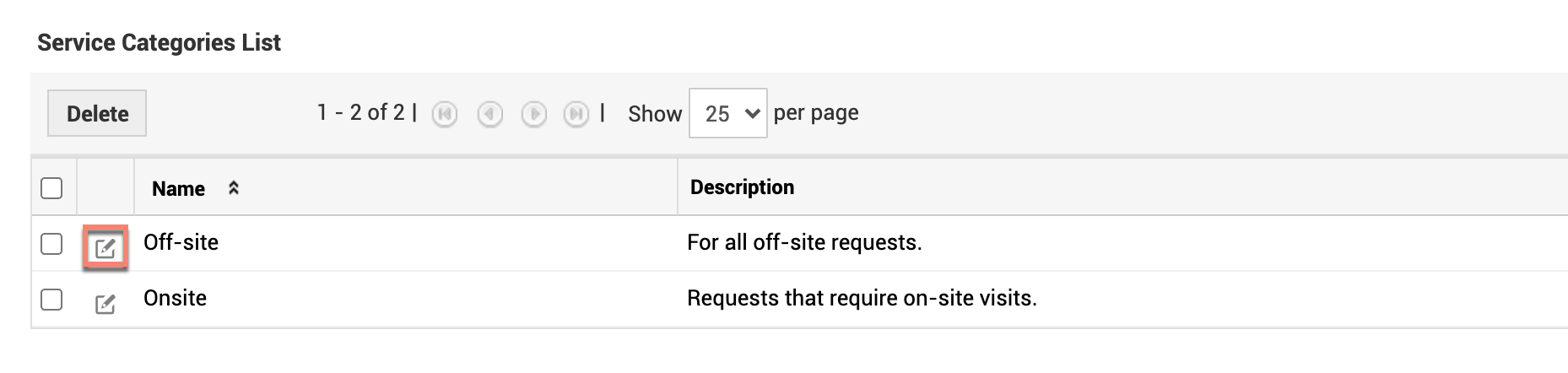
Task: Click the Onsite description text
Action: pyautogui.click(x=862, y=299)
